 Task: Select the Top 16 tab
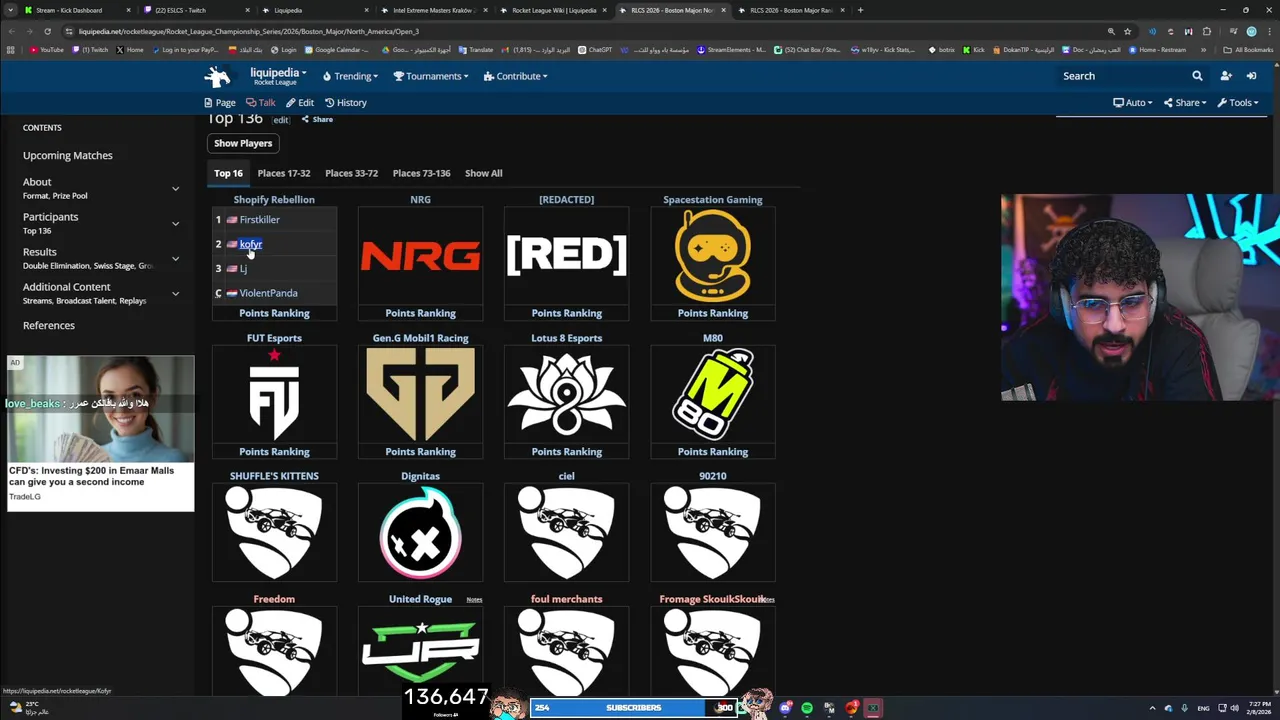(x=228, y=173)
